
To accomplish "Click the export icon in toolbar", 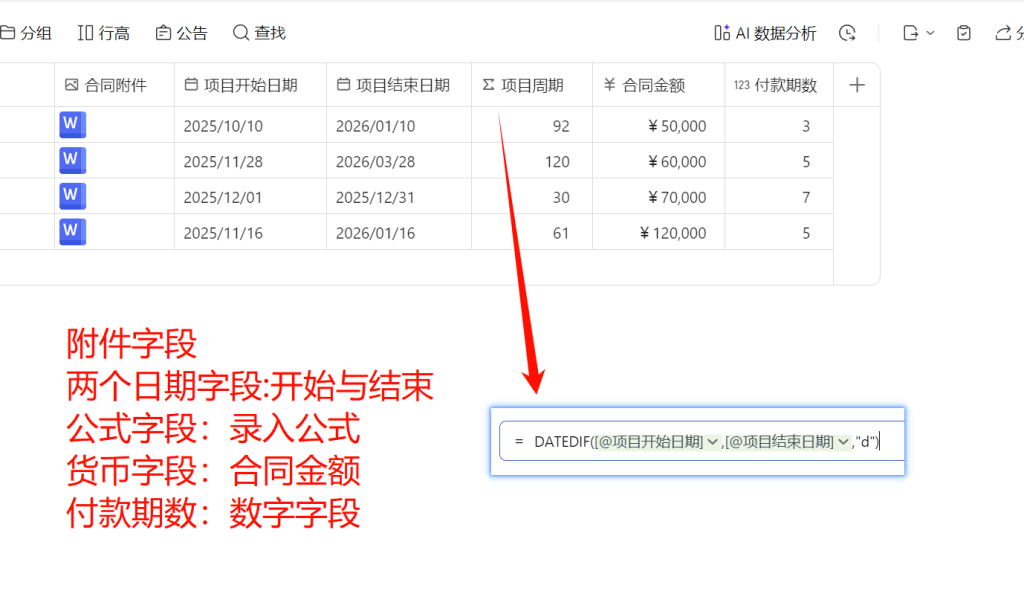I will tap(910, 33).
